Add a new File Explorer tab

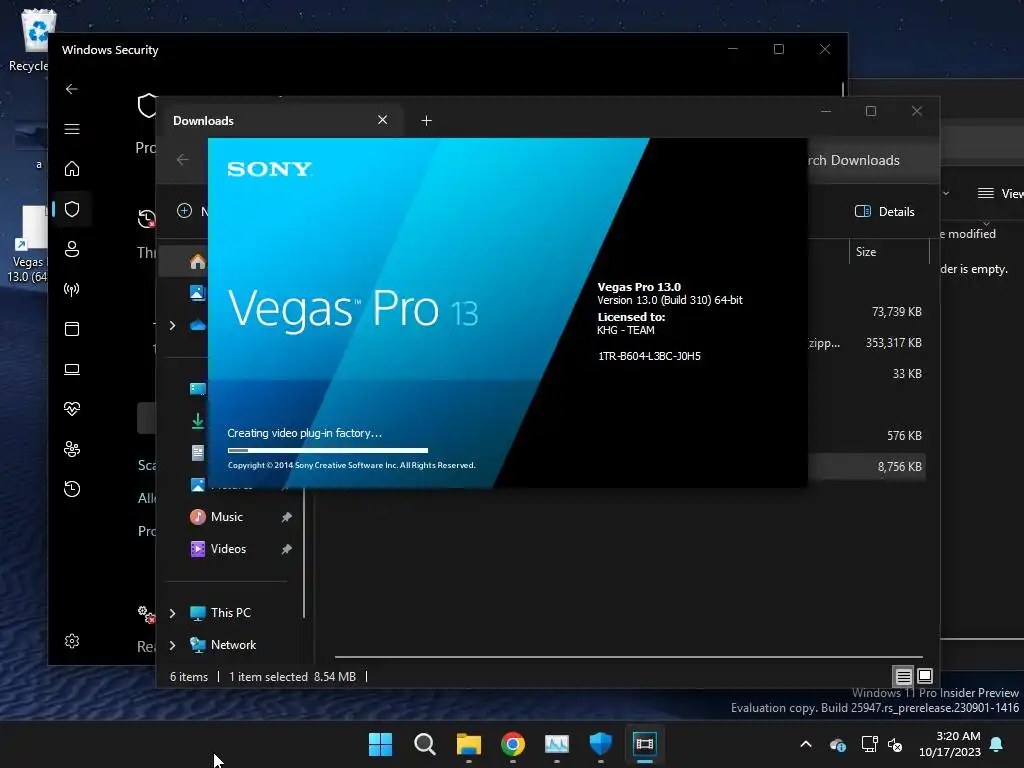(x=426, y=120)
